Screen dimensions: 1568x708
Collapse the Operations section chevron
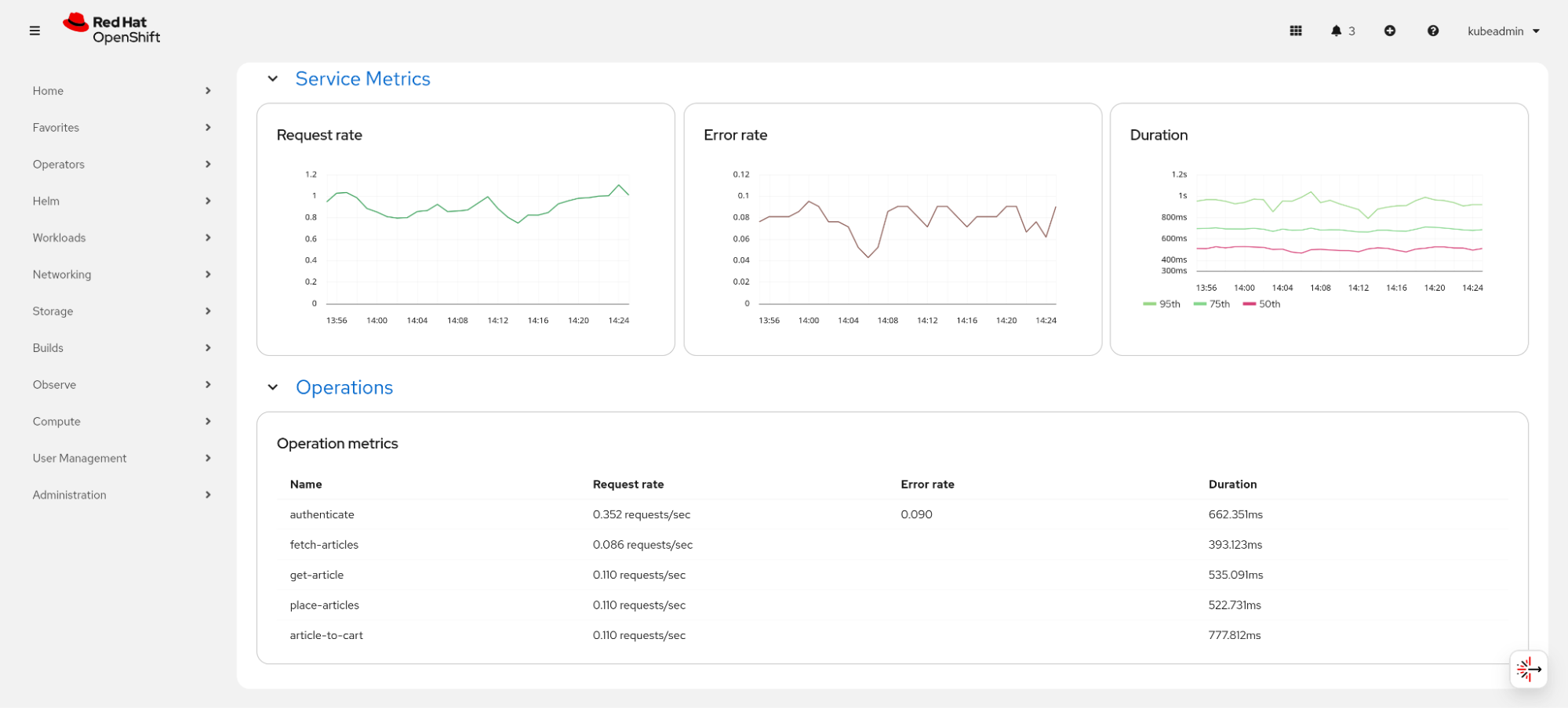273,387
